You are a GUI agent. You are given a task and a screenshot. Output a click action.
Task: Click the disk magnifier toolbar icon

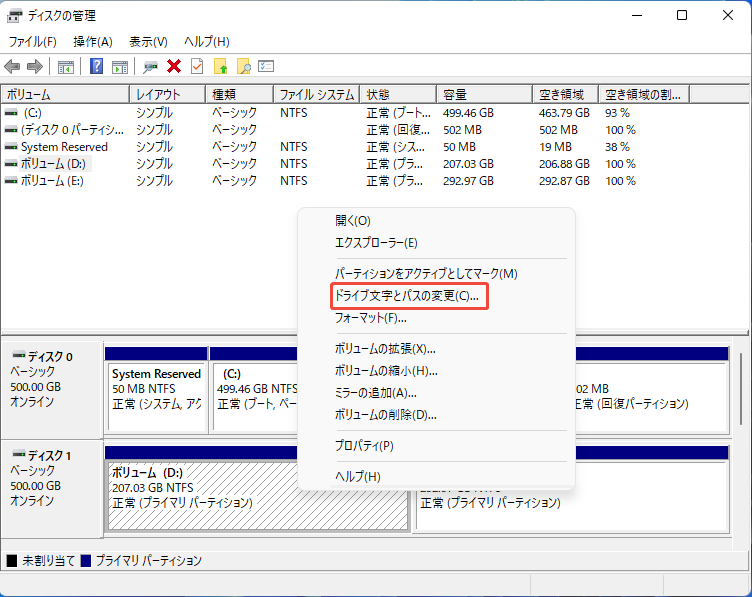tap(150, 67)
